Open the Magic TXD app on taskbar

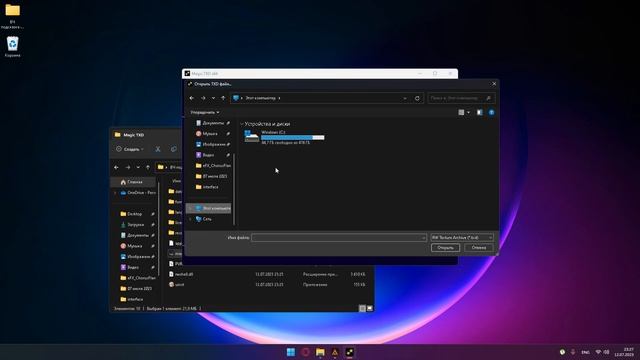(349, 352)
